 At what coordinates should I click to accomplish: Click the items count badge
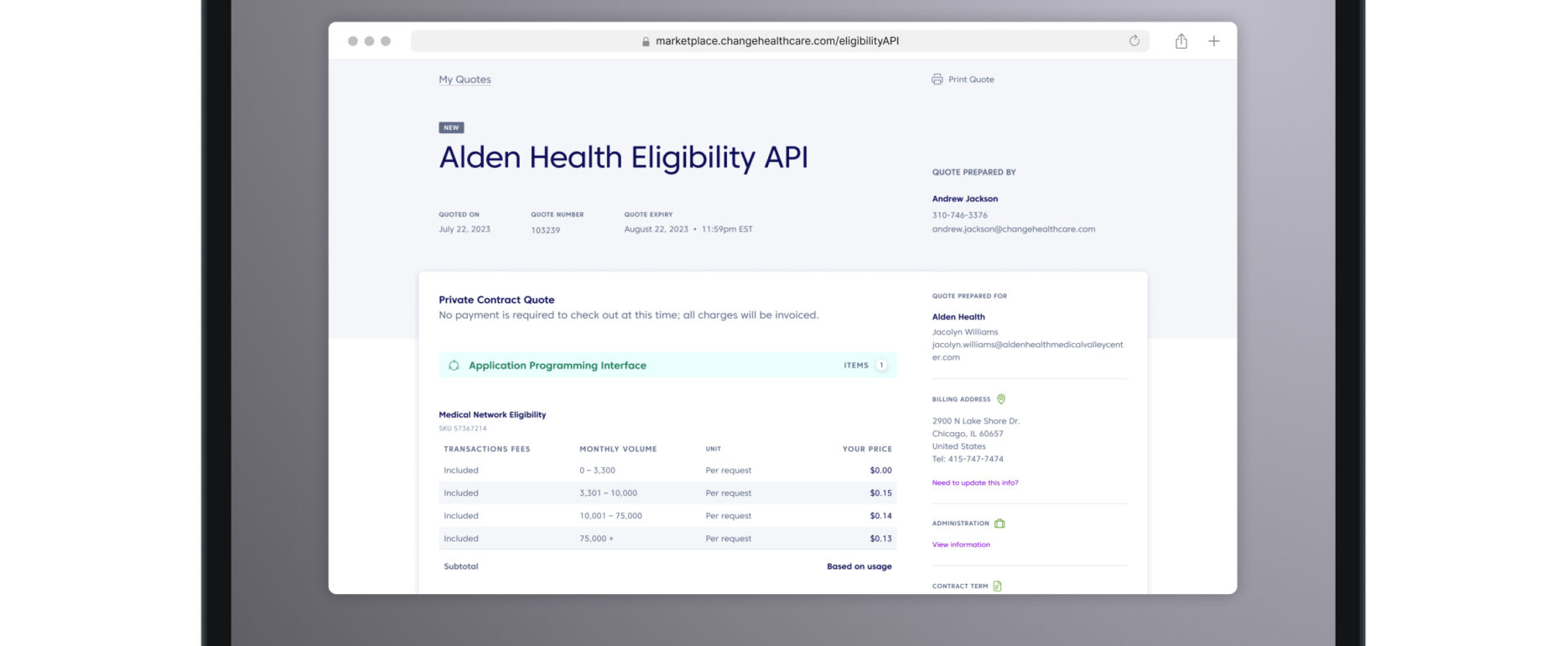click(x=880, y=366)
